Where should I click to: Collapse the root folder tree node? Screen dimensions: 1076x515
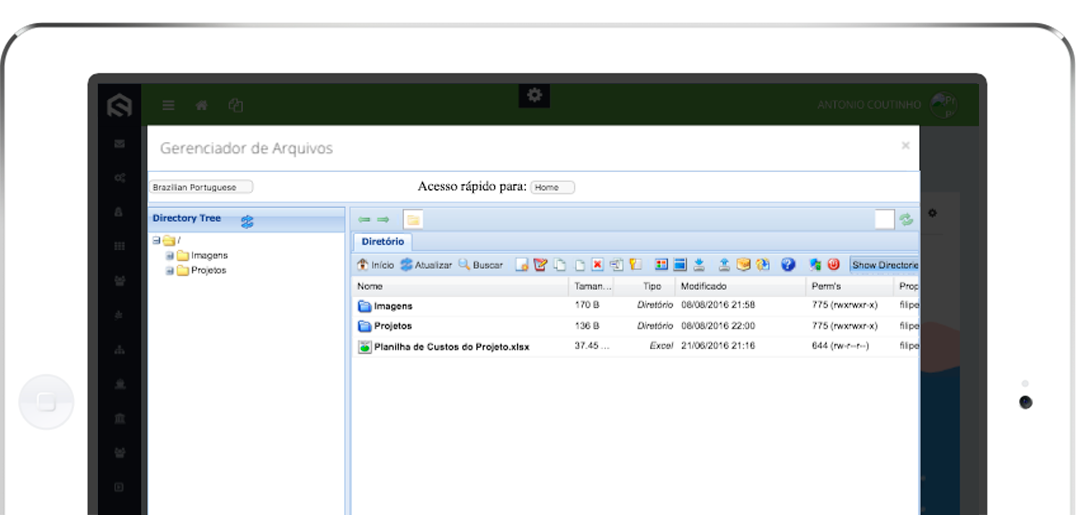click(157, 241)
